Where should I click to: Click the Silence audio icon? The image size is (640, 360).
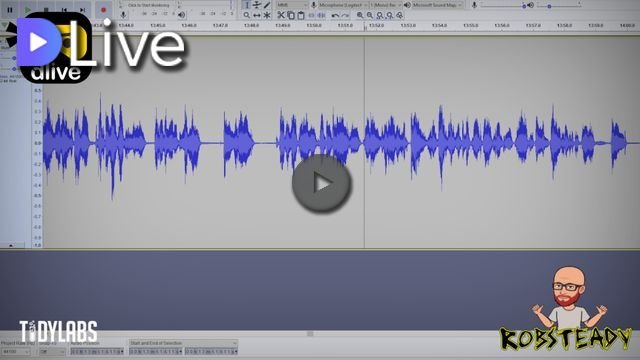click(x=321, y=15)
